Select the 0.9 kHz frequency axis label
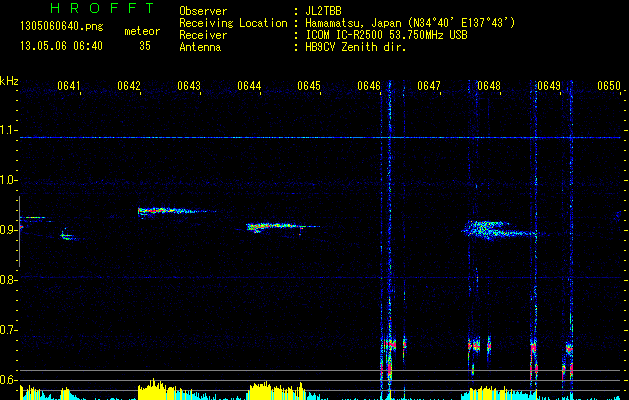The width and height of the screenshot is (629, 400). [x=10, y=231]
